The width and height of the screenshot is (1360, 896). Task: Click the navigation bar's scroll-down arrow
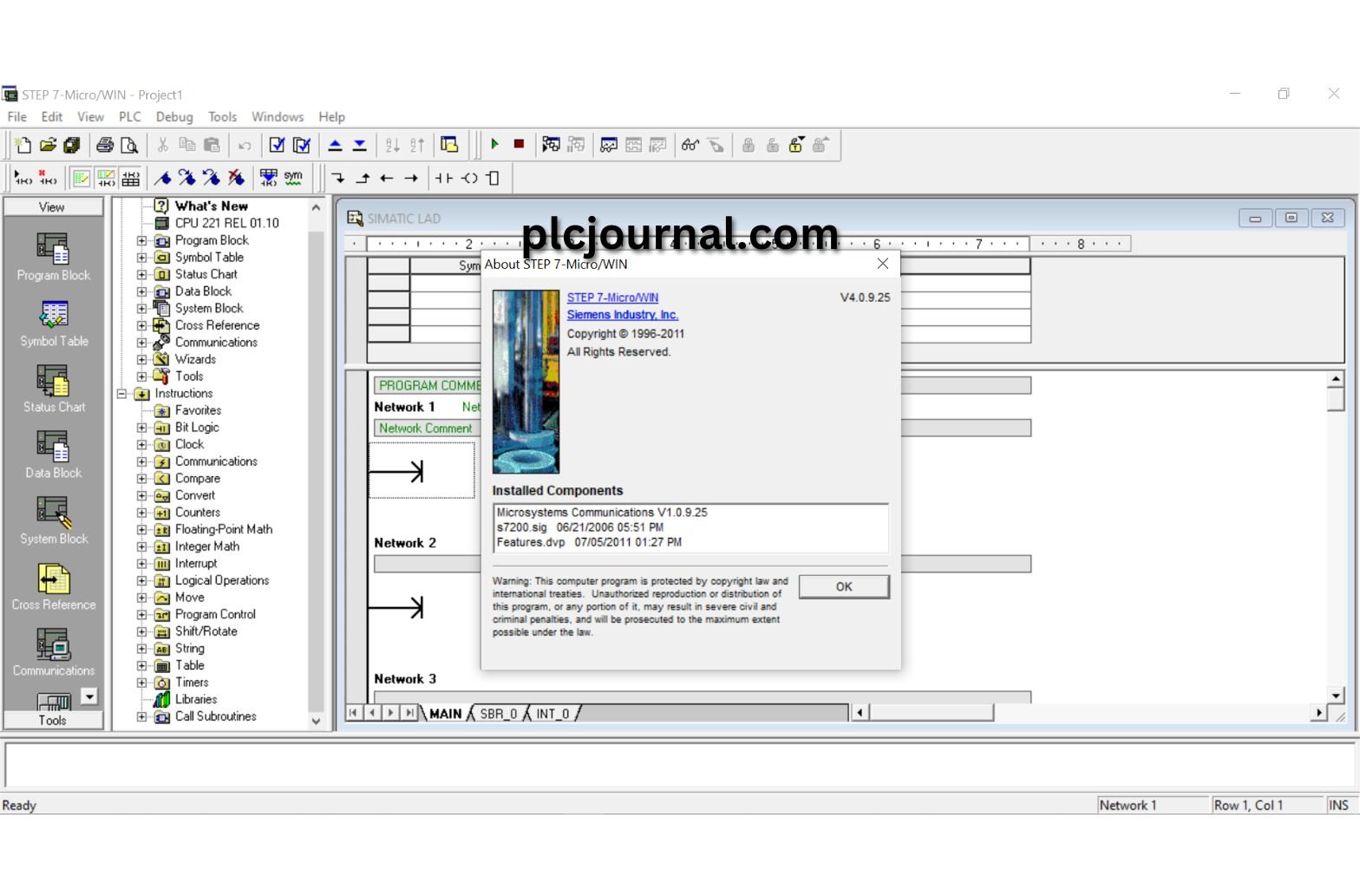(89, 696)
